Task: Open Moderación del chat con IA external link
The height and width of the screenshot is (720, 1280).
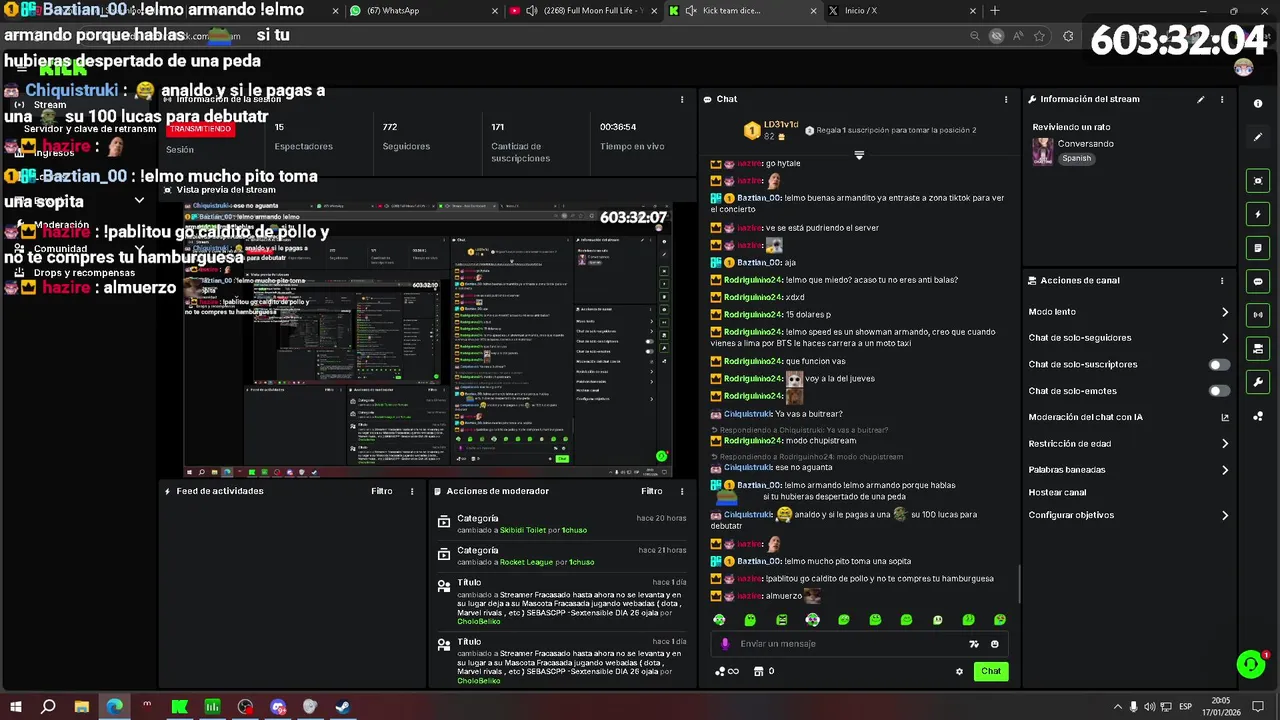Action: [x=1225, y=417]
